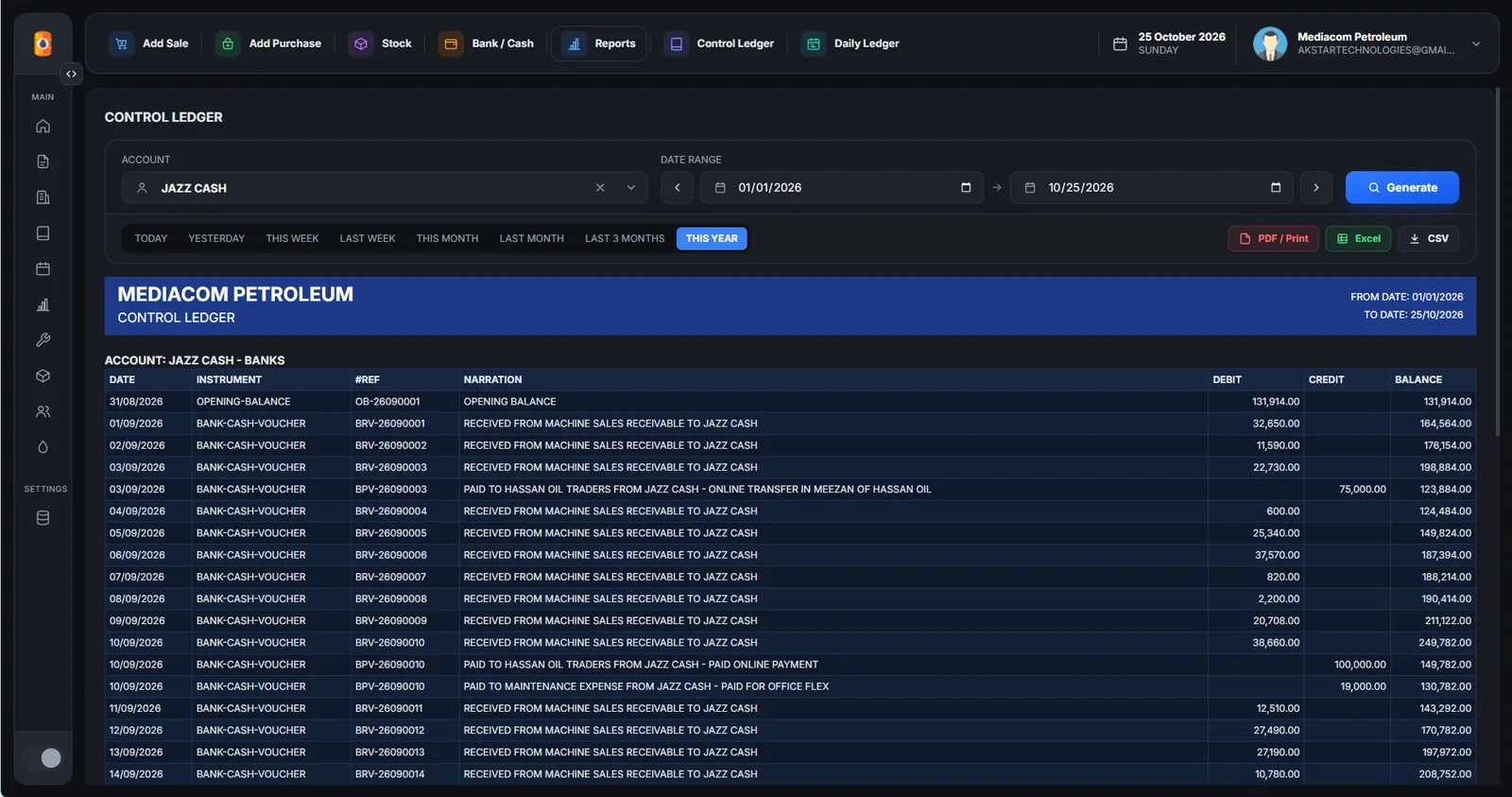Open the home icon in the sidebar
Screen dimensions: 1512x797
(x=43, y=126)
